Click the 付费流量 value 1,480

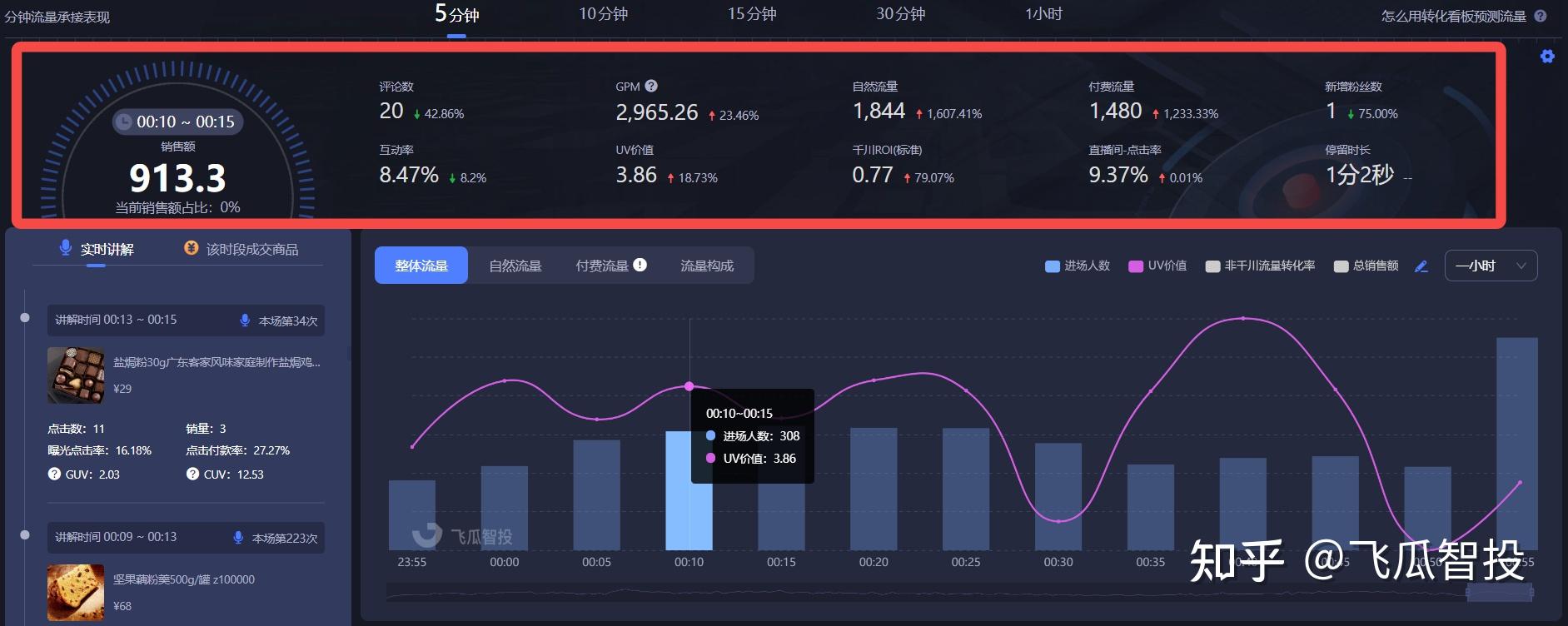click(1116, 111)
